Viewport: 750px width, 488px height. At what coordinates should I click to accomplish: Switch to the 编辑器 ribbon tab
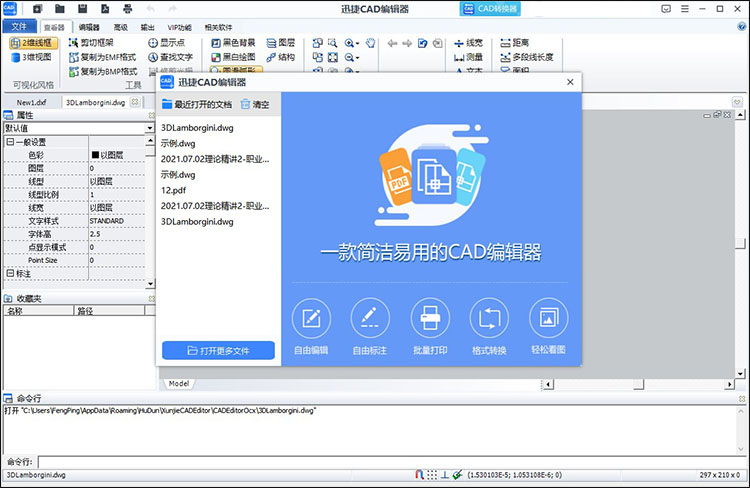(89, 27)
